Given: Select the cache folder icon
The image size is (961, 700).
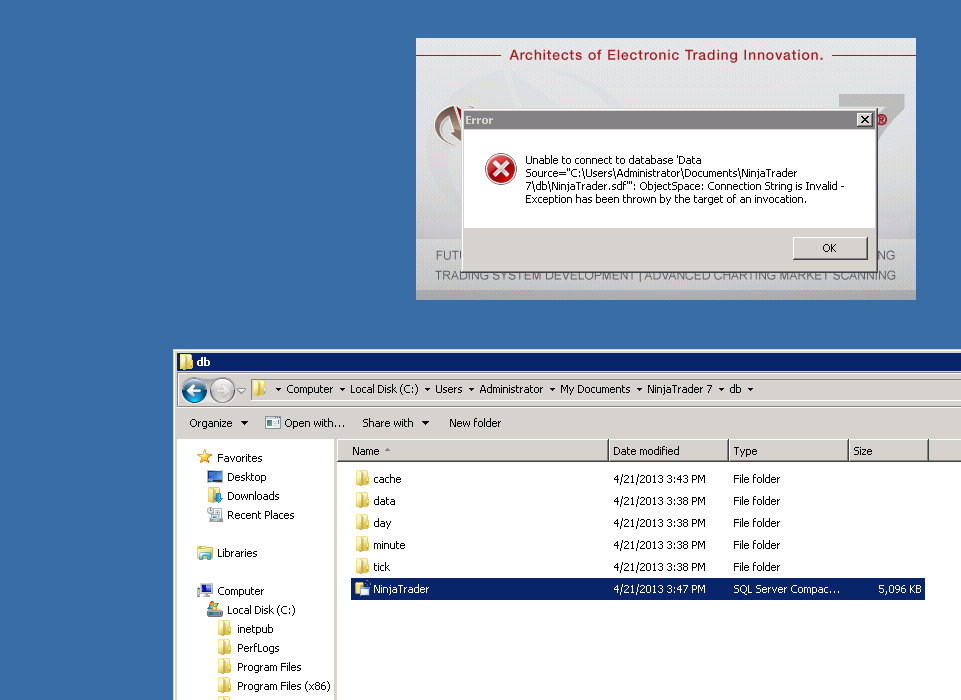Looking at the screenshot, I should tap(362, 478).
